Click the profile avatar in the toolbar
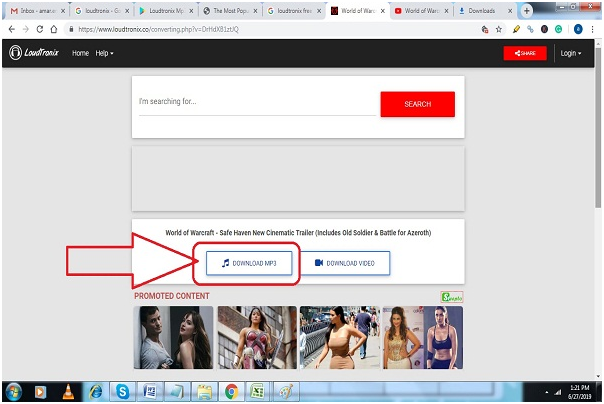 click(x=578, y=29)
